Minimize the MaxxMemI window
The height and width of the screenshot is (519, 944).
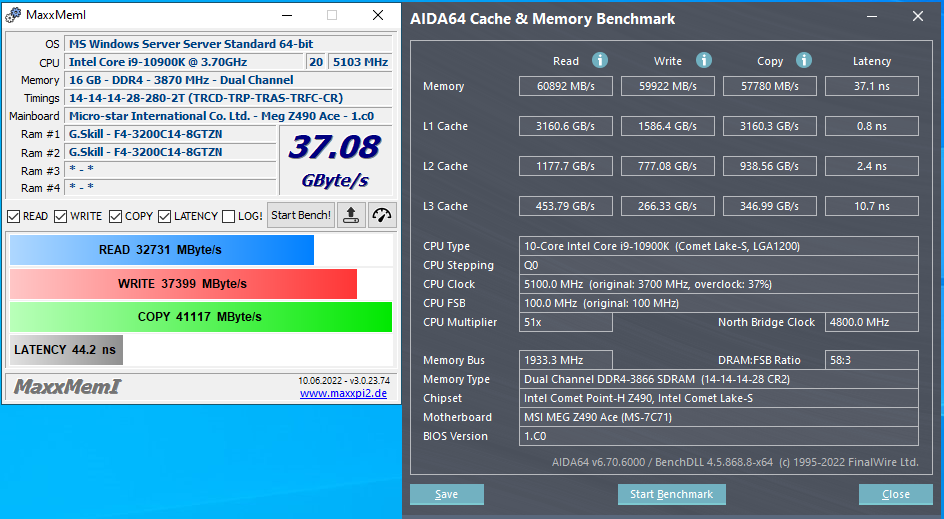pyautogui.click(x=287, y=15)
